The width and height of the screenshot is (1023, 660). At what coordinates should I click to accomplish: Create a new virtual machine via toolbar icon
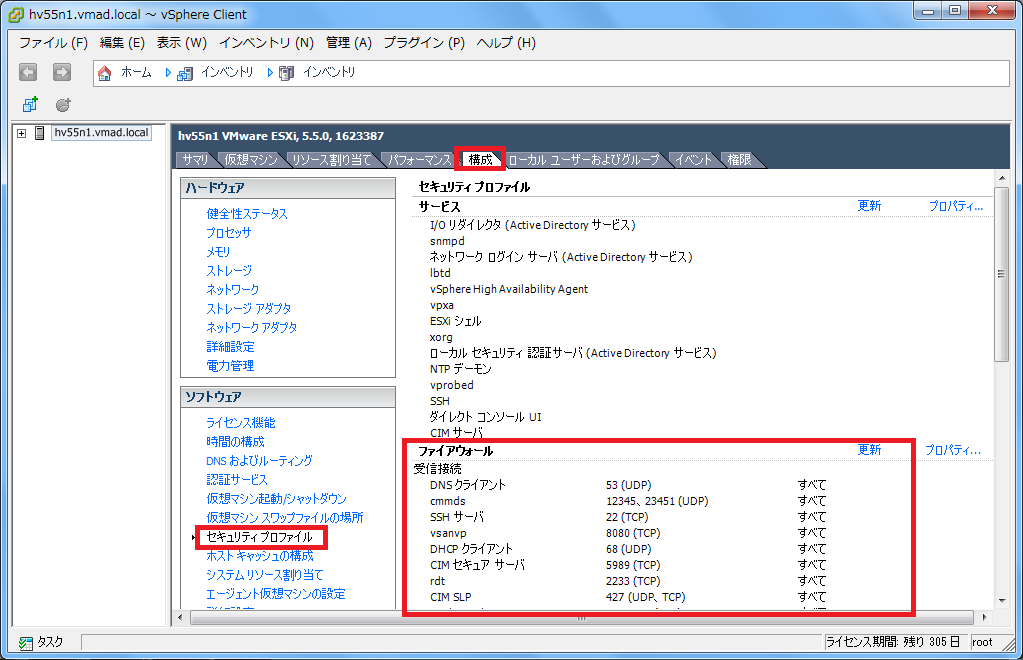(30, 104)
